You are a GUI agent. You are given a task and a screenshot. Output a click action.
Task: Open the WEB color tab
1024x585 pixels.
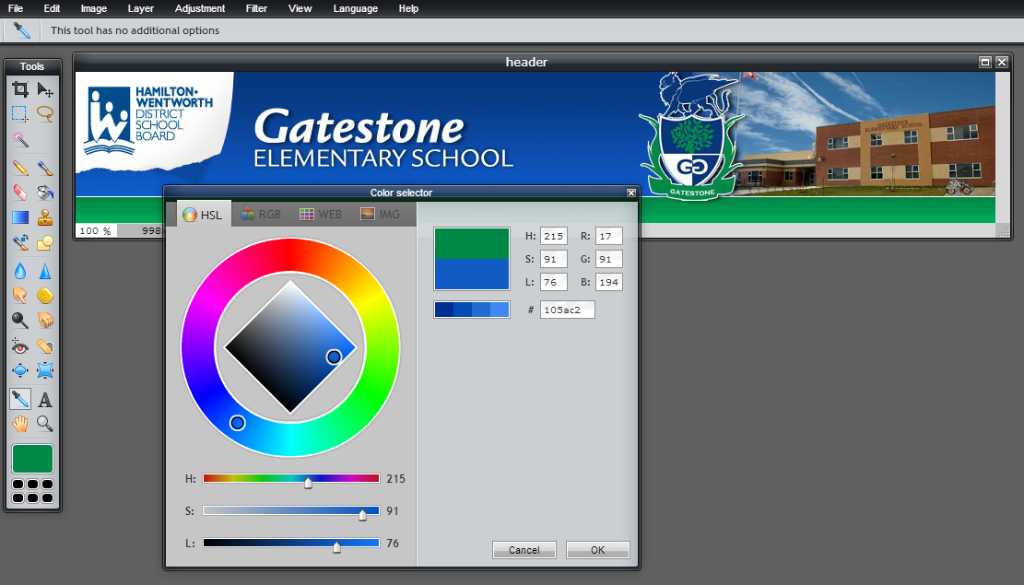320,214
